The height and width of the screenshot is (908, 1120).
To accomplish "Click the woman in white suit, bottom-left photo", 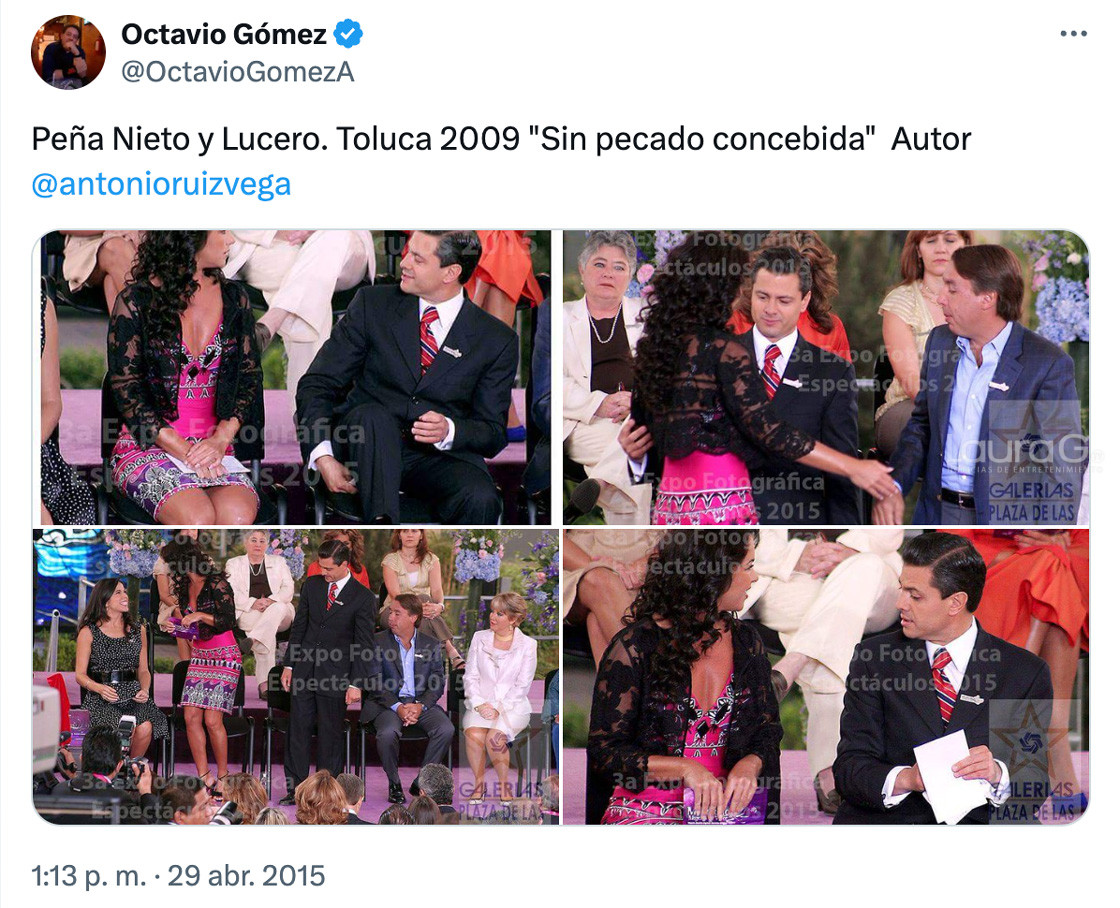I will tap(499, 679).
